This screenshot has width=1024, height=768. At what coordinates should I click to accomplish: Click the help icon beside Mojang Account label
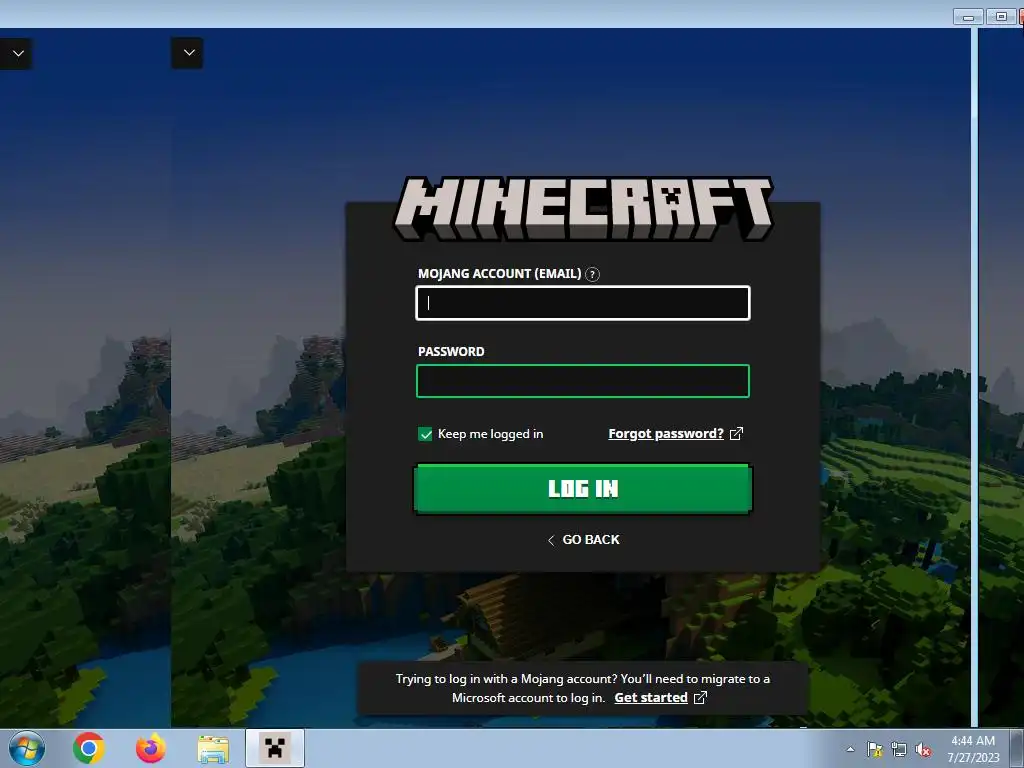[x=592, y=274]
